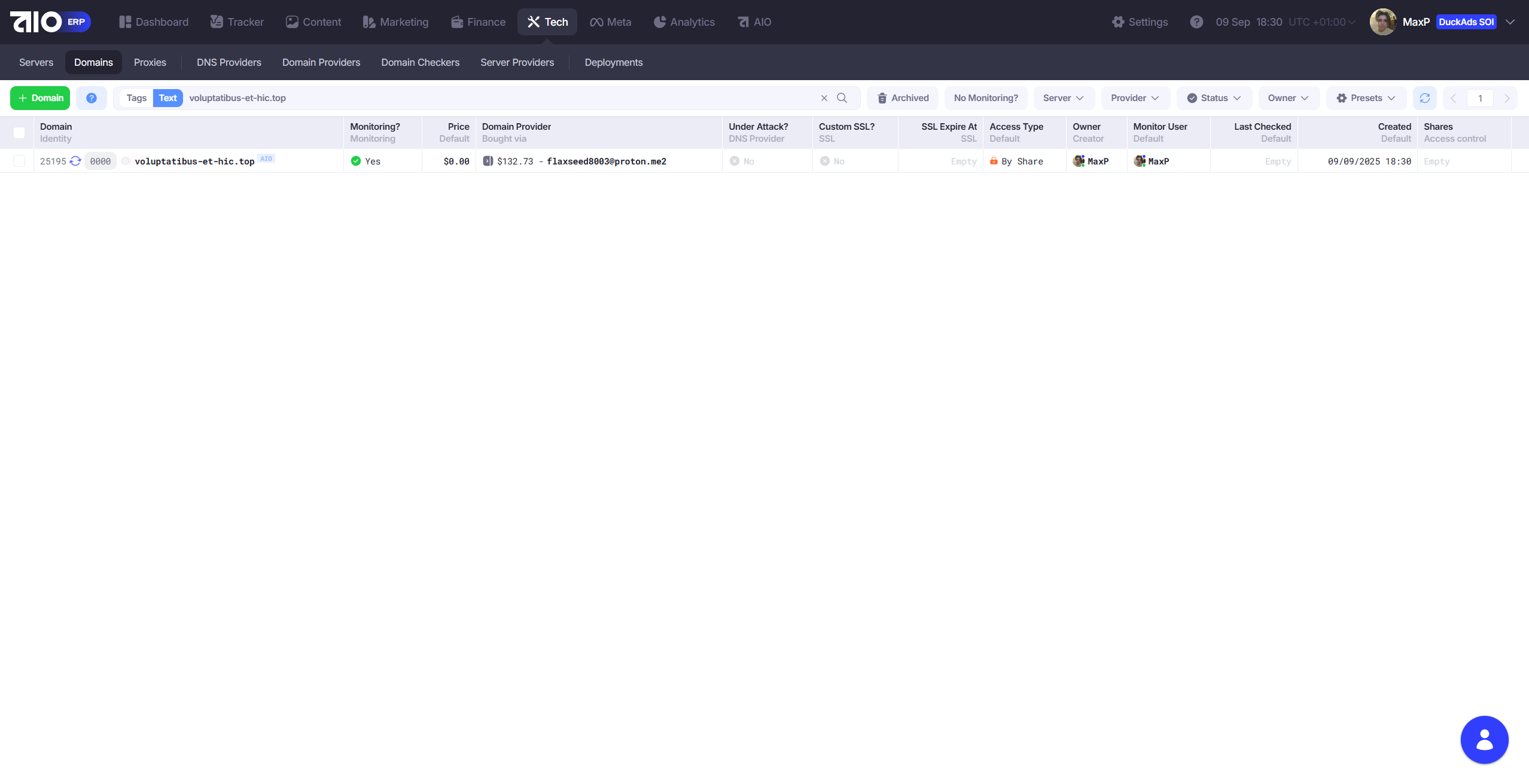The width and height of the screenshot is (1529, 784).
Task: Select the Tech section
Action: click(547, 22)
